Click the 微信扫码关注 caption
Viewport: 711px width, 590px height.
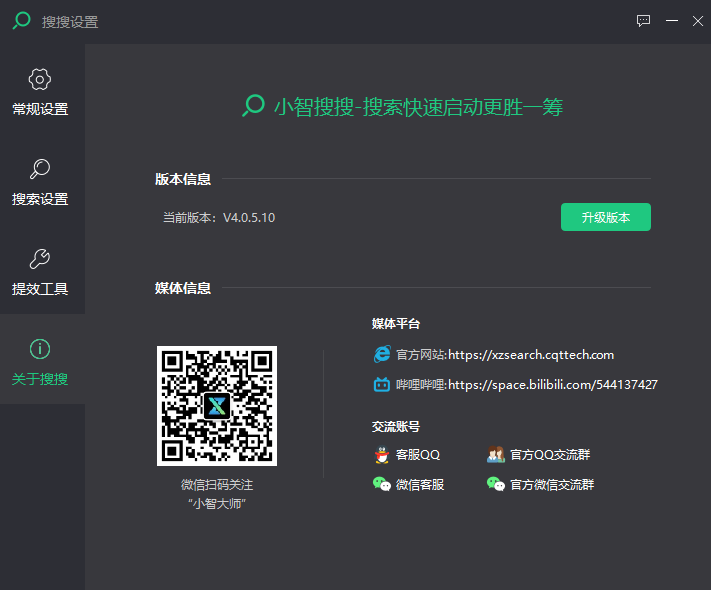(x=217, y=485)
